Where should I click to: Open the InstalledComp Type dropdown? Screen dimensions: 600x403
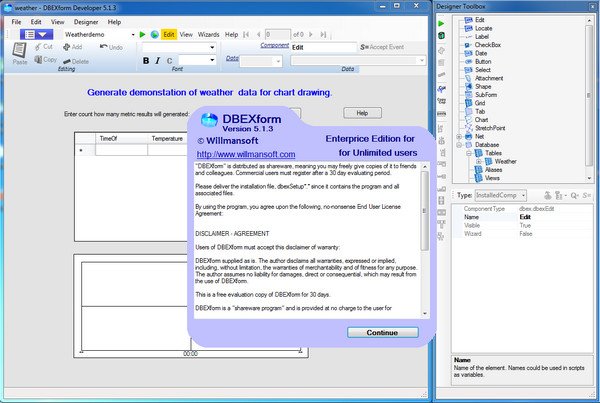[523, 196]
